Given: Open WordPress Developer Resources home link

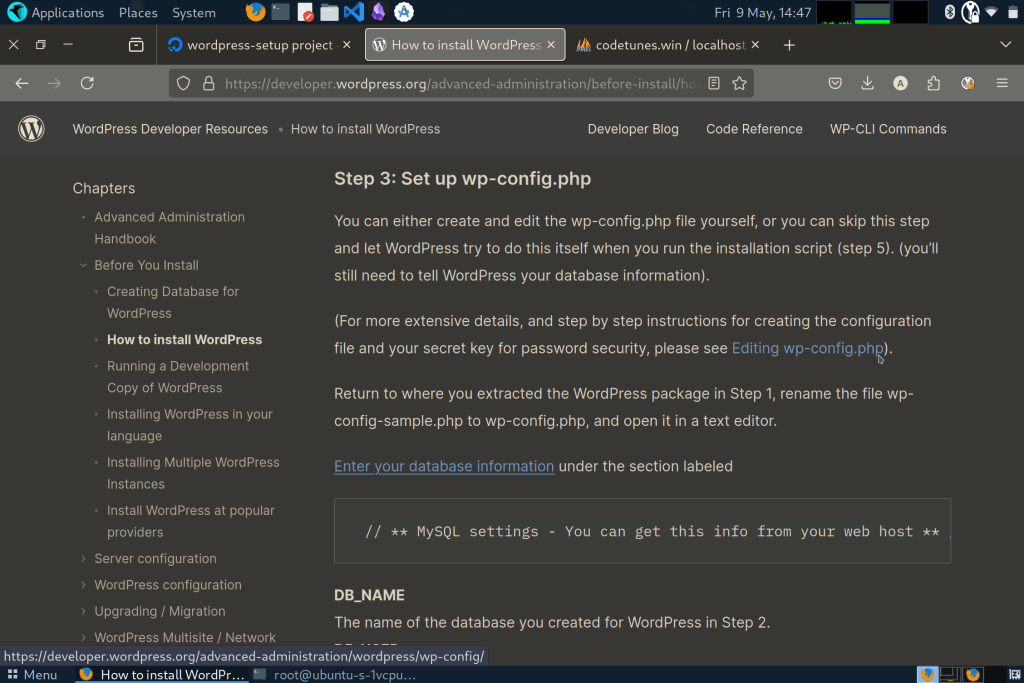Looking at the screenshot, I should [x=170, y=129].
